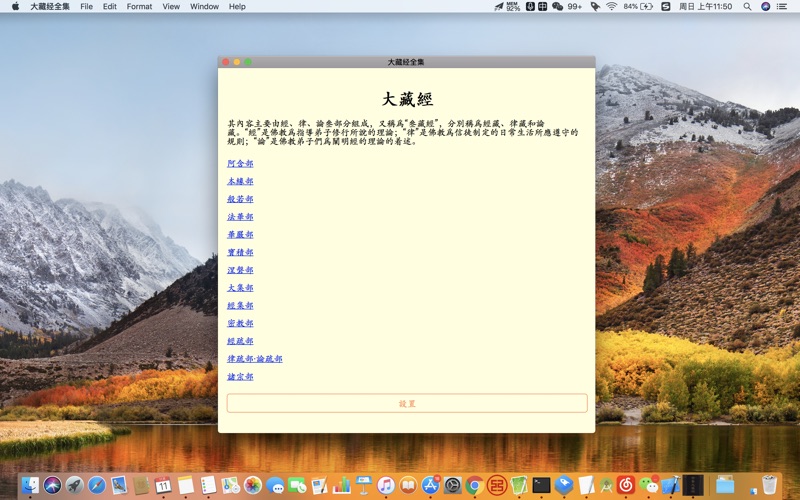Image resolution: width=800 pixels, height=500 pixels.
Task: Open the 大藏经全集 application menu
Action: (49, 7)
